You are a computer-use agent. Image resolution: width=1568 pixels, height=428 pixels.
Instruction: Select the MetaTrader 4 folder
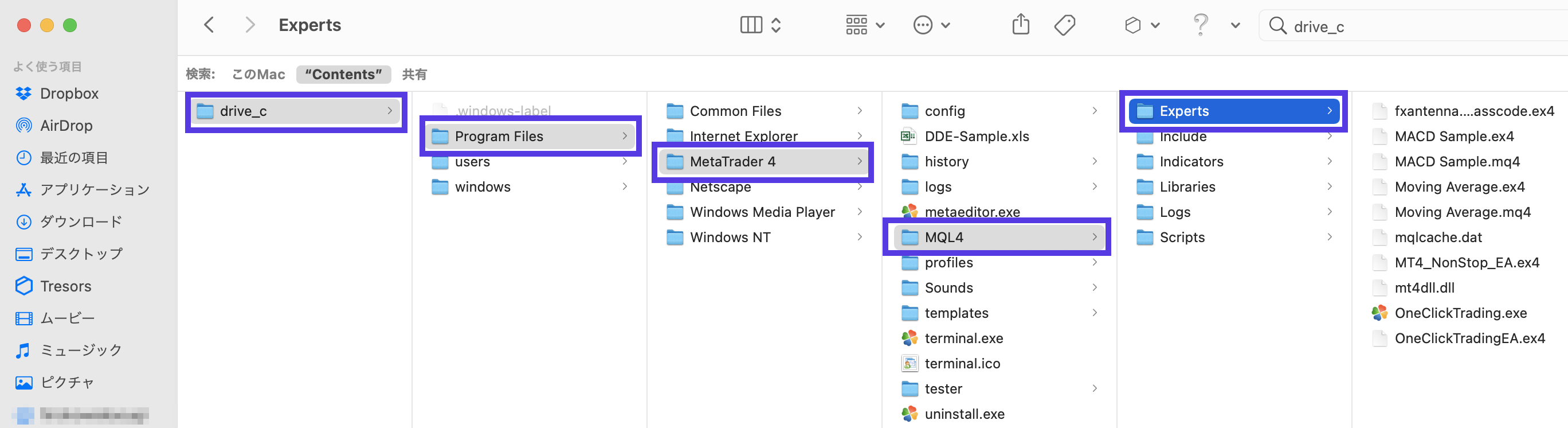pos(765,162)
